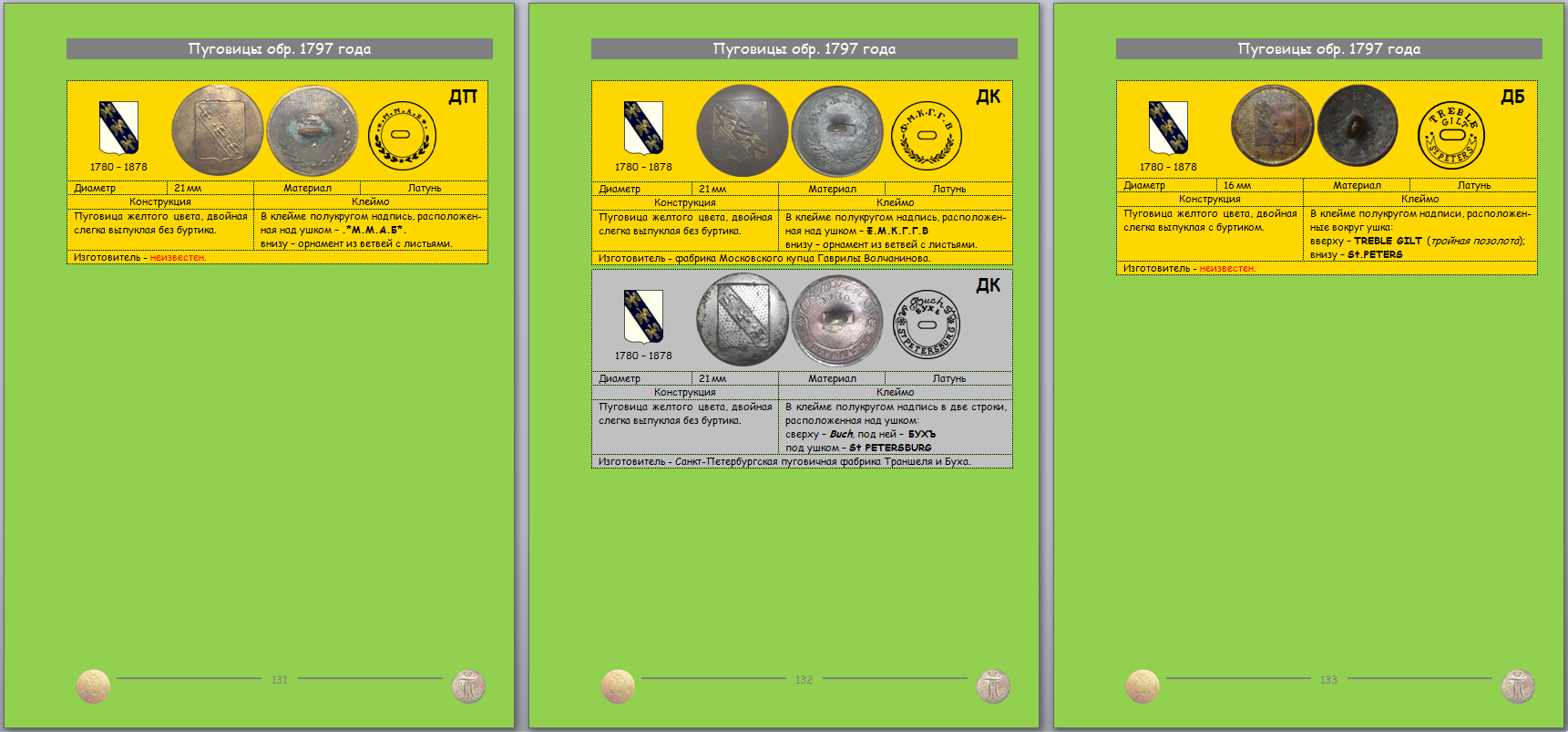
Task: Click the 'ДБ' label on page 133
Action: coord(1512,97)
